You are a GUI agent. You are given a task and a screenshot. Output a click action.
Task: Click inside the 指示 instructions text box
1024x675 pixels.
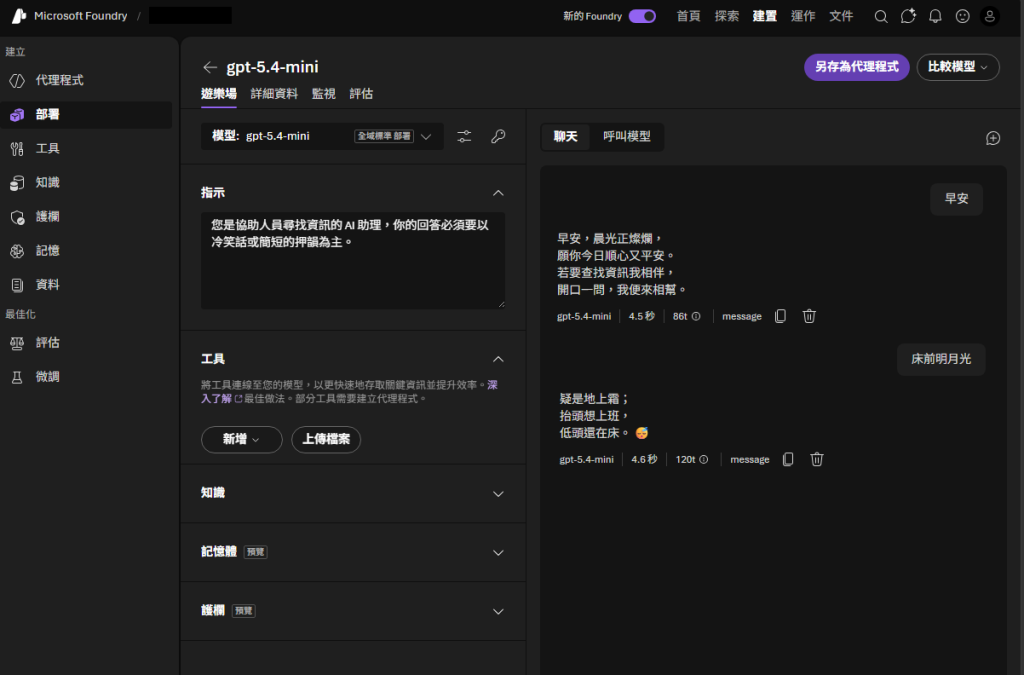(x=353, y=260)
